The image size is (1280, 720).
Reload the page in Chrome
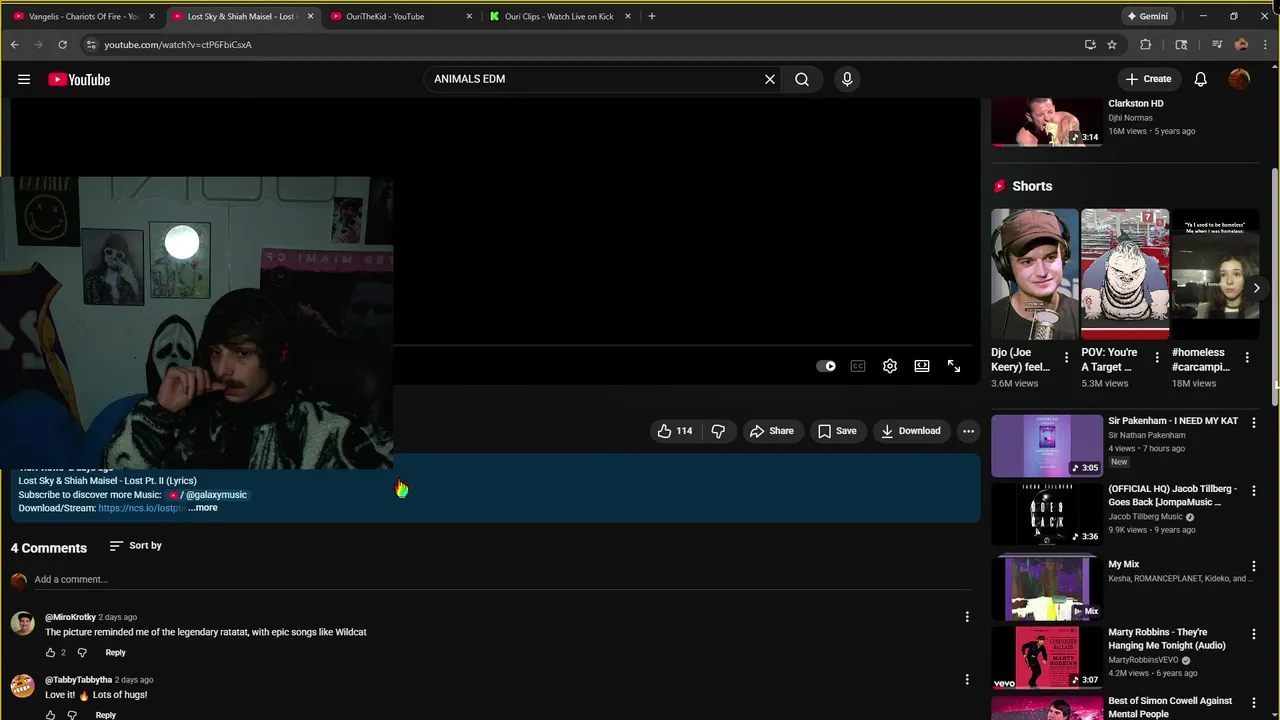(x=62, y=44)
